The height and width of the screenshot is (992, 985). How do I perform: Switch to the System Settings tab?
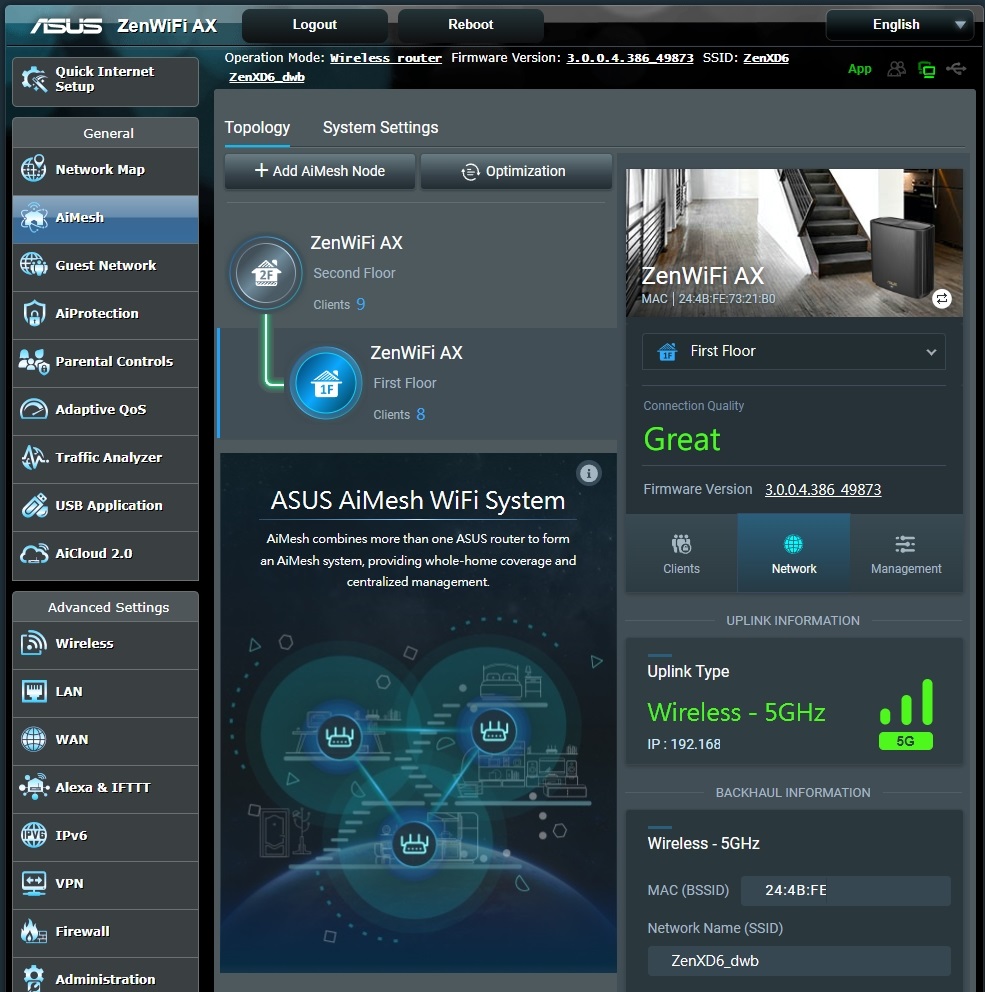coord(380,128)
